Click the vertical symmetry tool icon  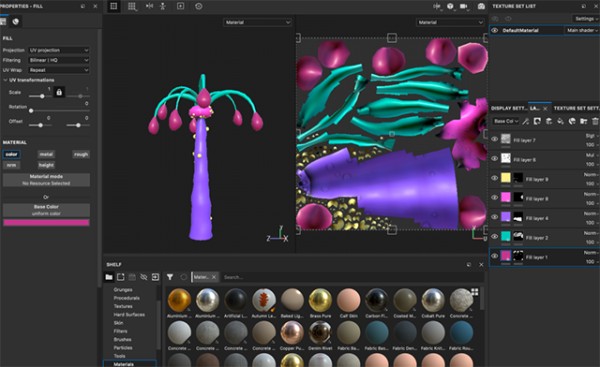tap(163, 6)
